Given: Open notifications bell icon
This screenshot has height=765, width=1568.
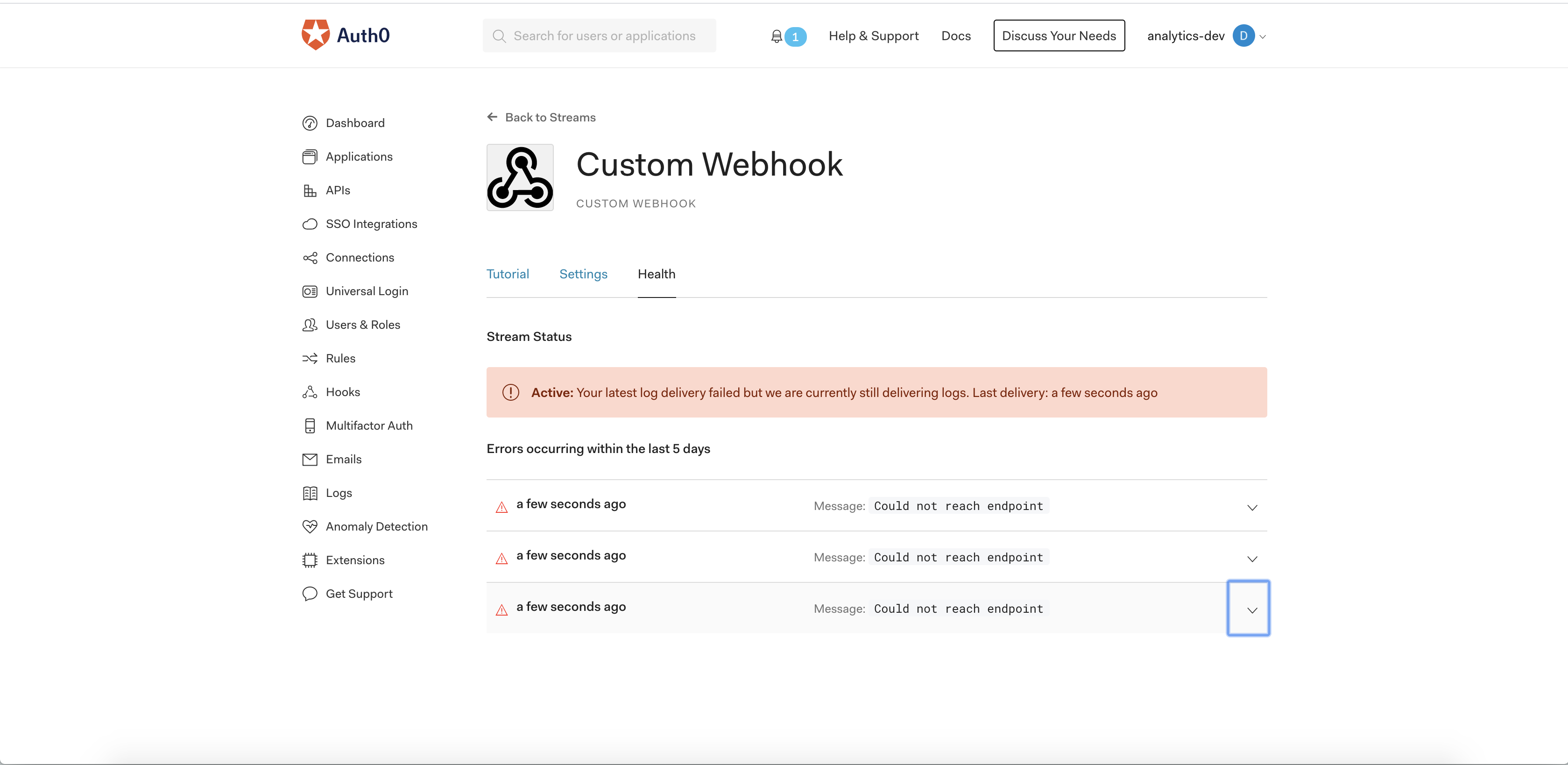Looking at the screenshot, I should tap(776, 36).
